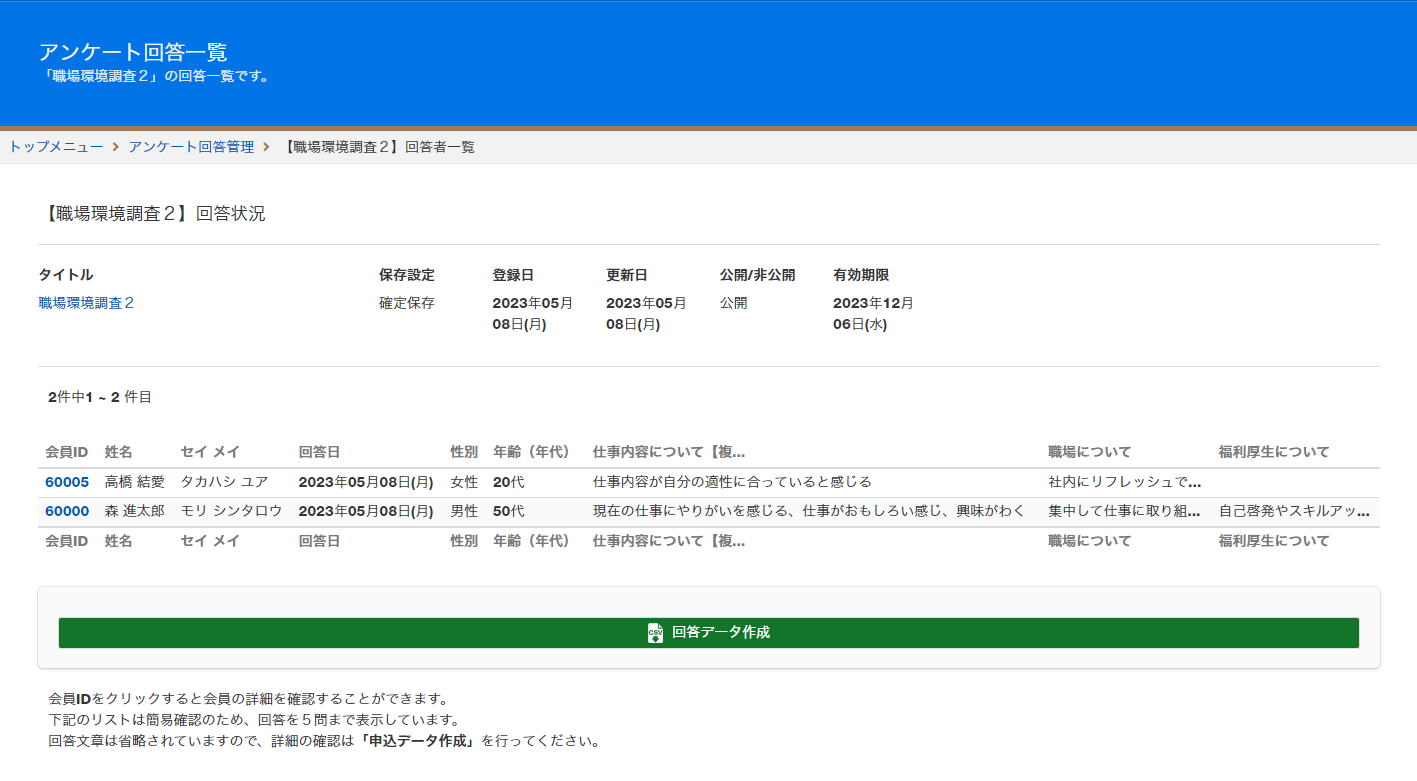Click section title 【職場環境調査２】回答状況
Screen dimensions: 1417x781
pyautogui.click(x=152, y=213)
